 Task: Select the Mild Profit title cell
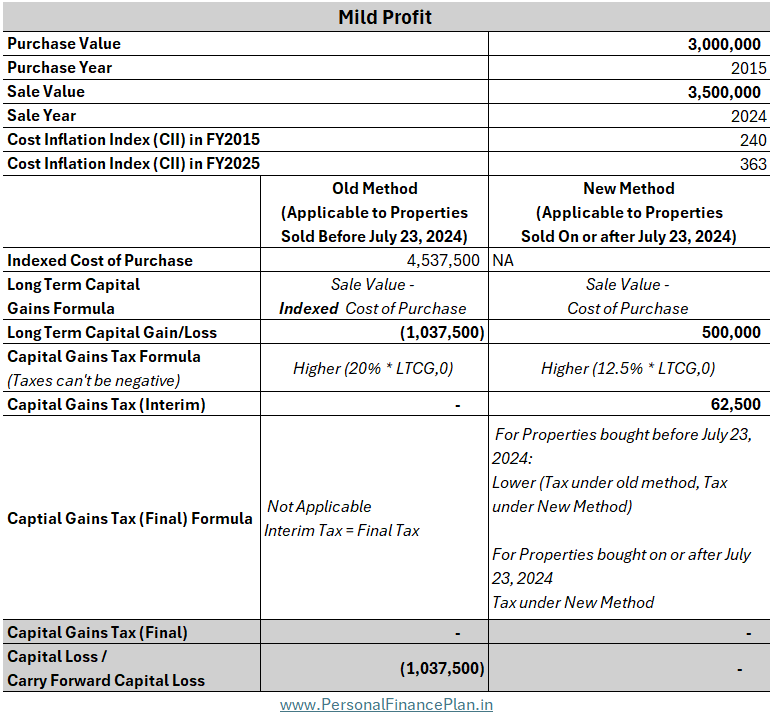(x=386, y=17)
